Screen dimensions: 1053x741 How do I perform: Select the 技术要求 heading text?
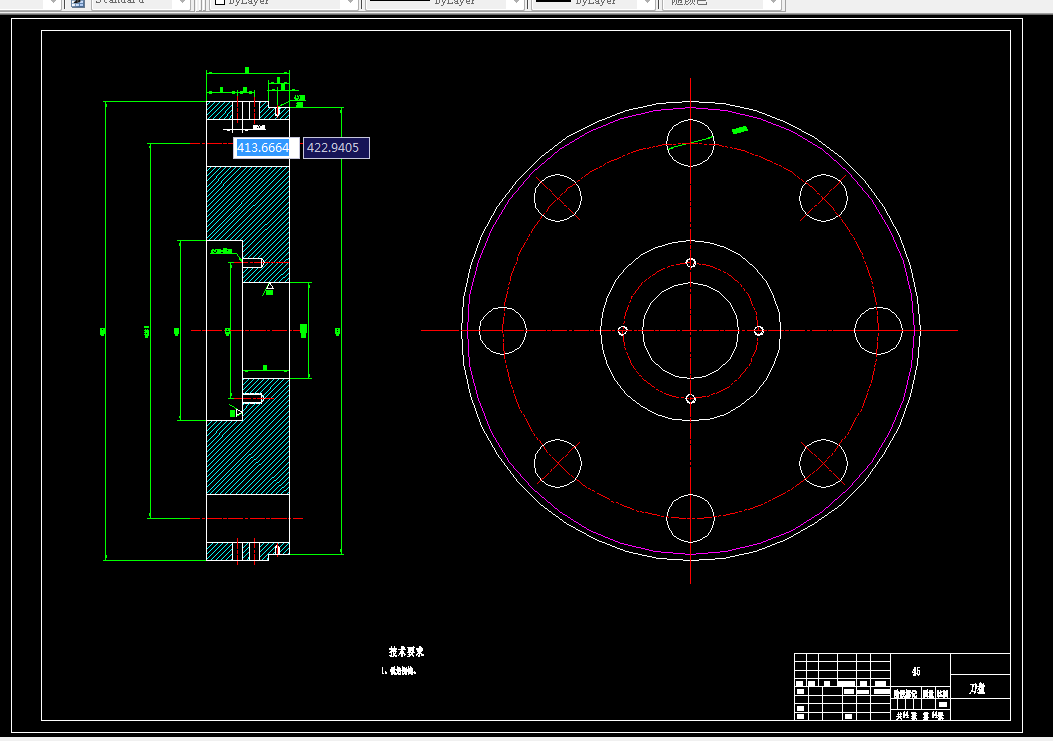click(x=406, y=652)
